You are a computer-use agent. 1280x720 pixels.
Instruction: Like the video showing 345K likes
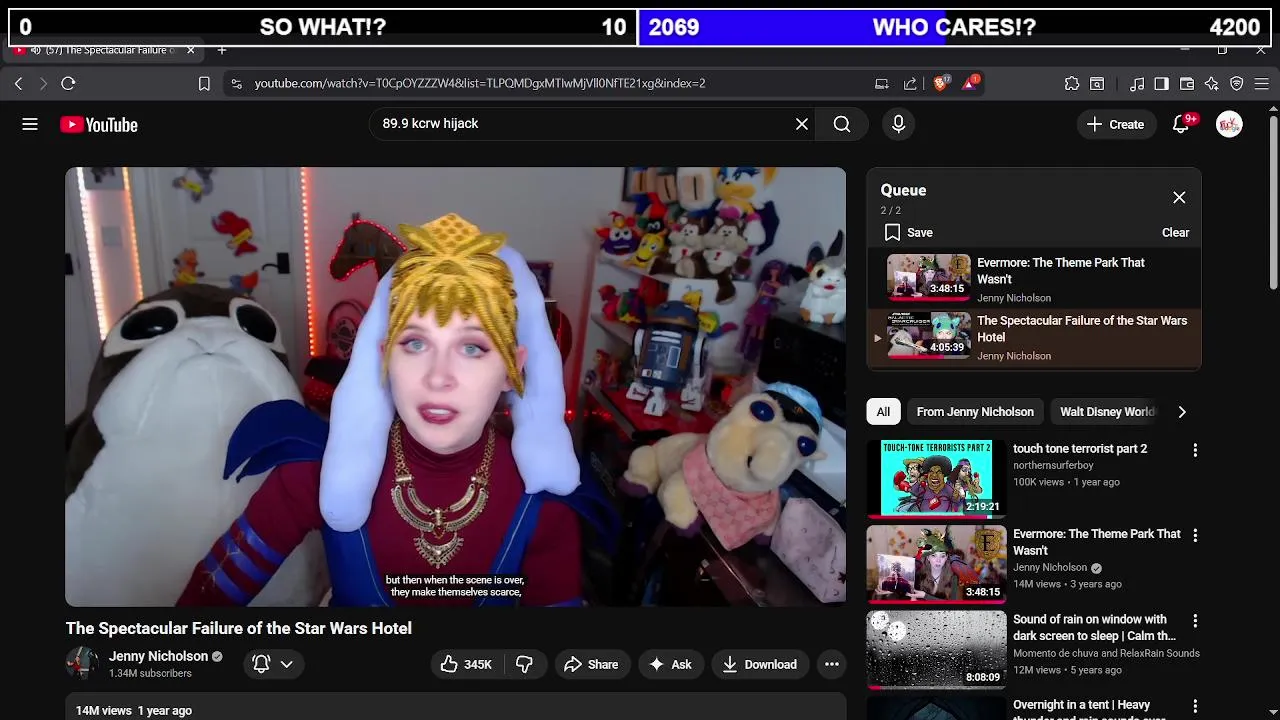[466, 665]
